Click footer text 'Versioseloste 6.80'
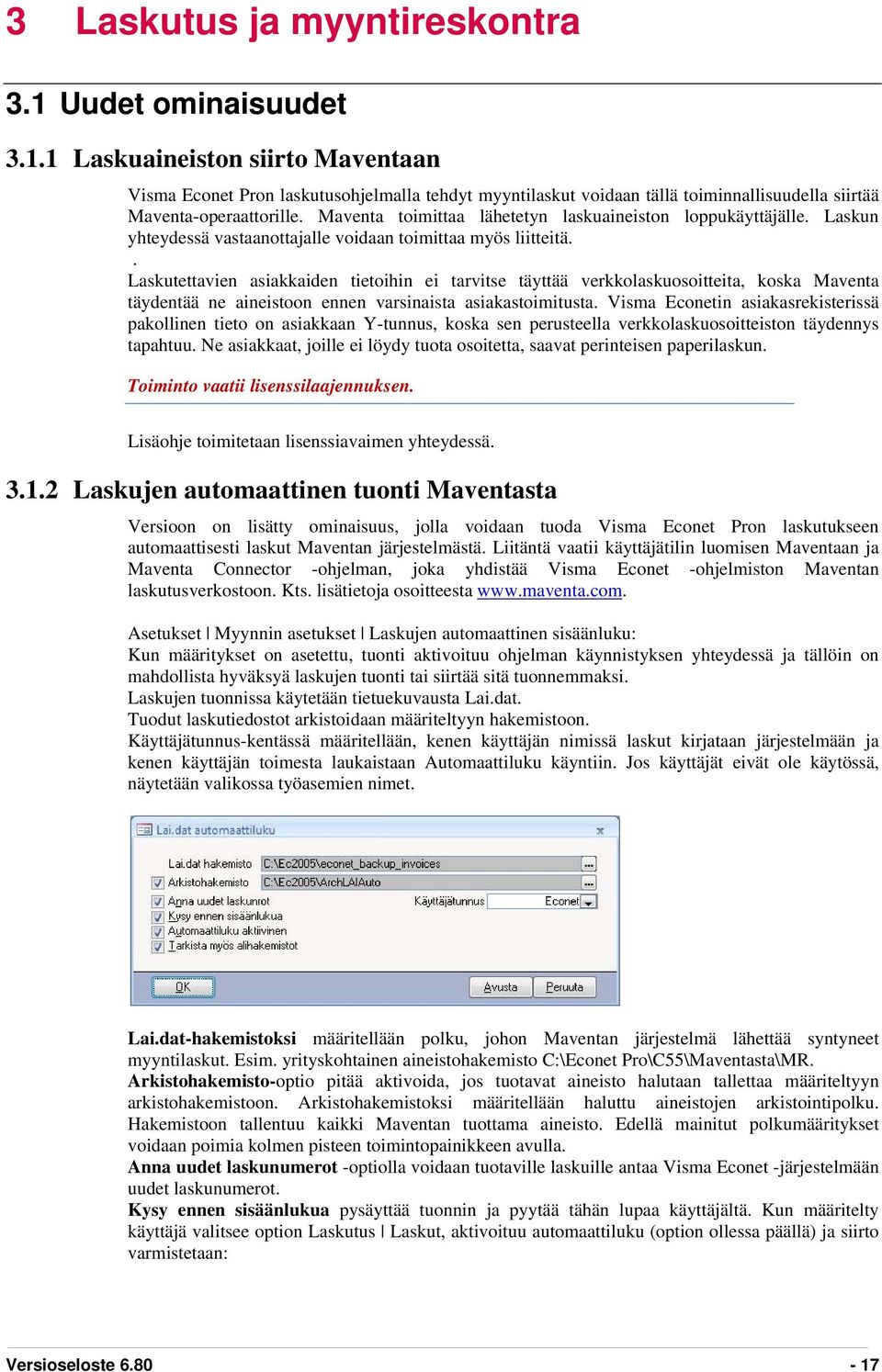This screenshot has height=1372, width=882. point(79,1364)
